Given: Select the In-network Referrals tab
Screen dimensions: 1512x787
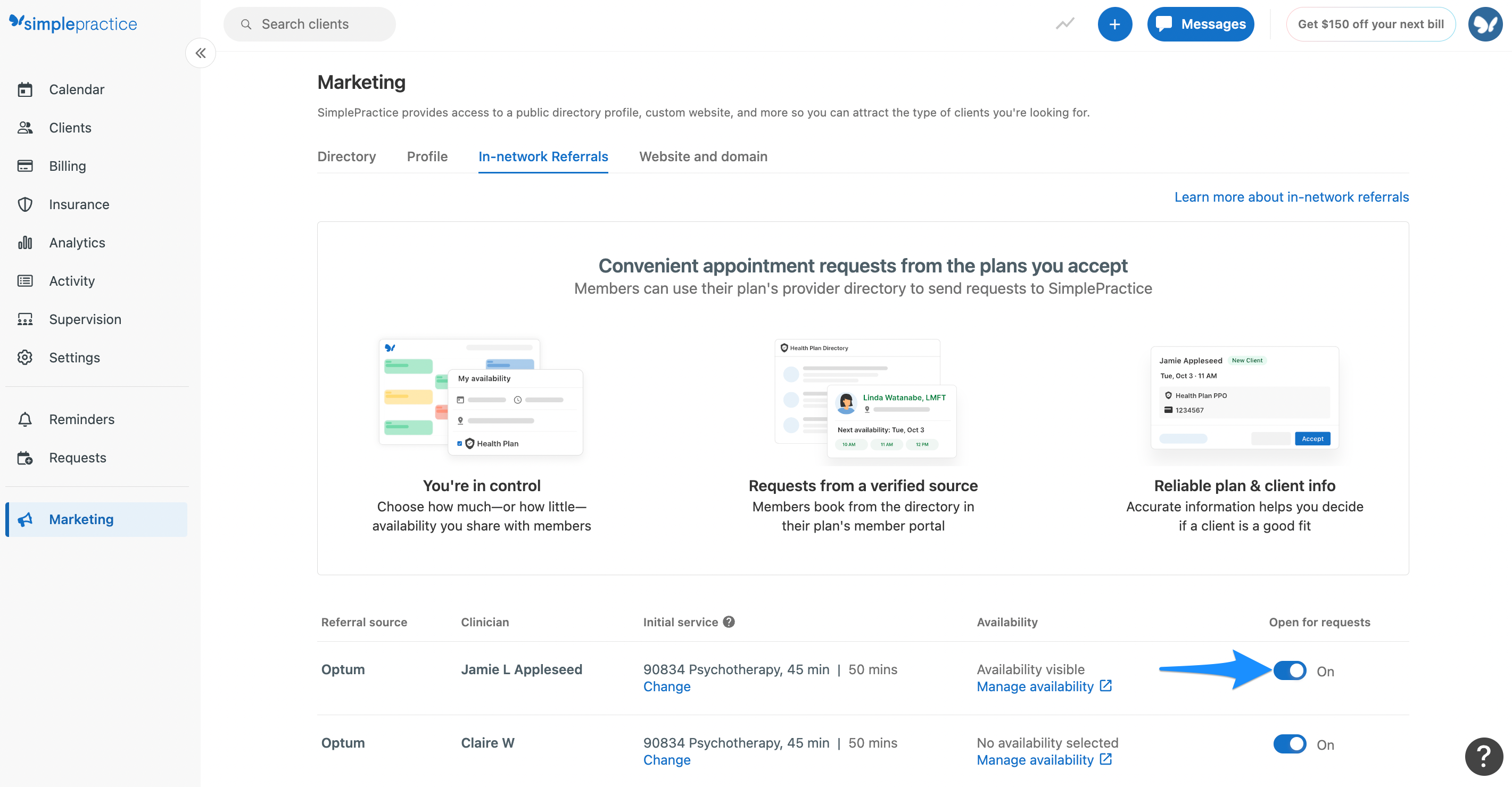Looking at the screenshot, I should [x=543, y=156].
